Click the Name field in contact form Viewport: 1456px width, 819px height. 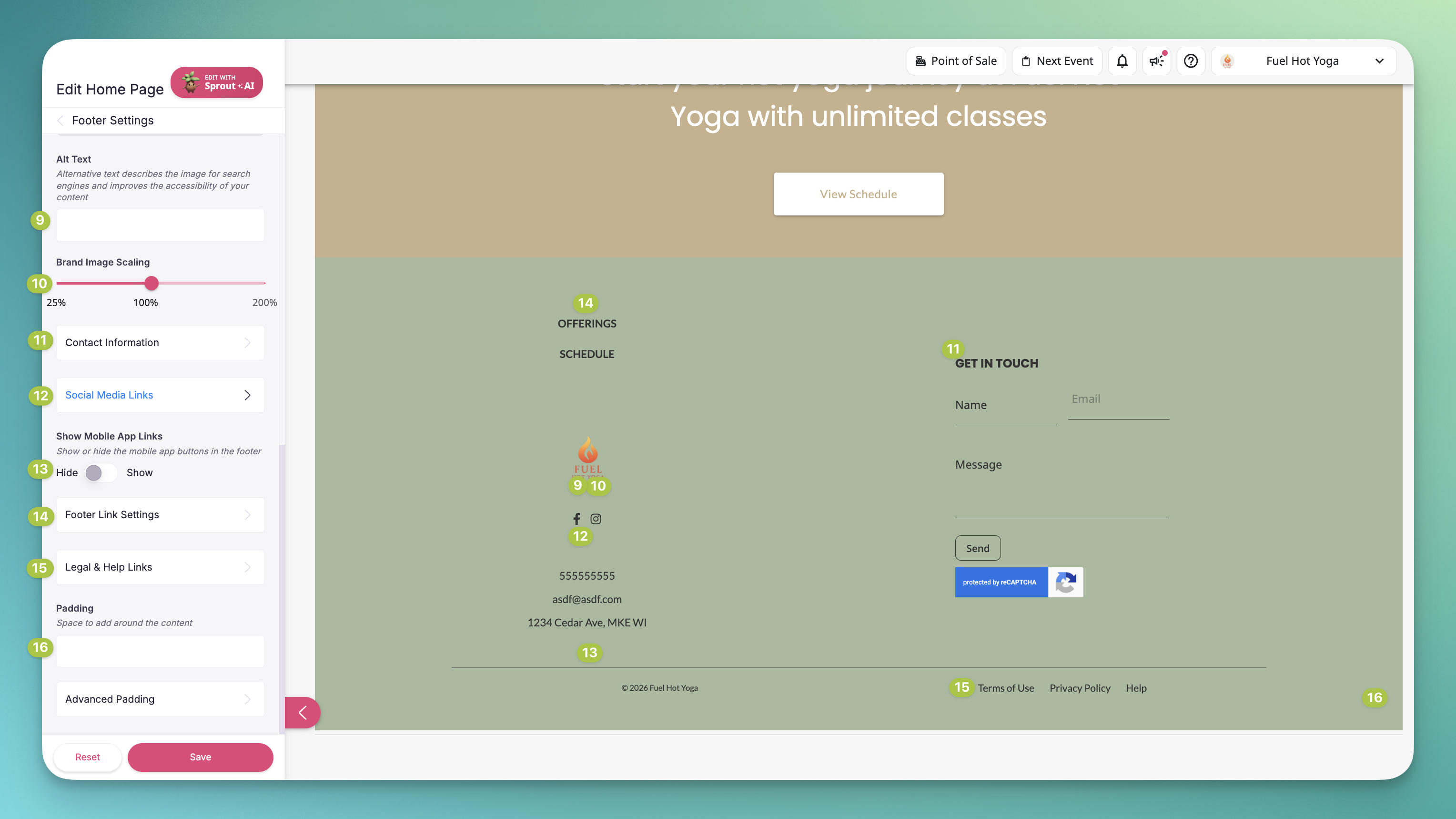coord(1005,406)
